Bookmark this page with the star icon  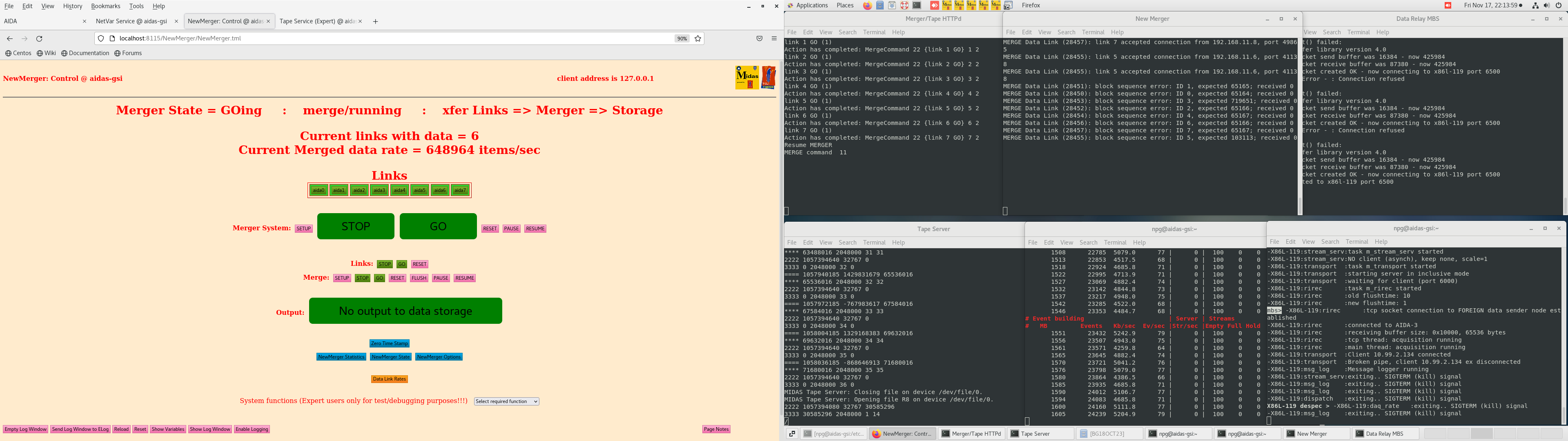698,38
